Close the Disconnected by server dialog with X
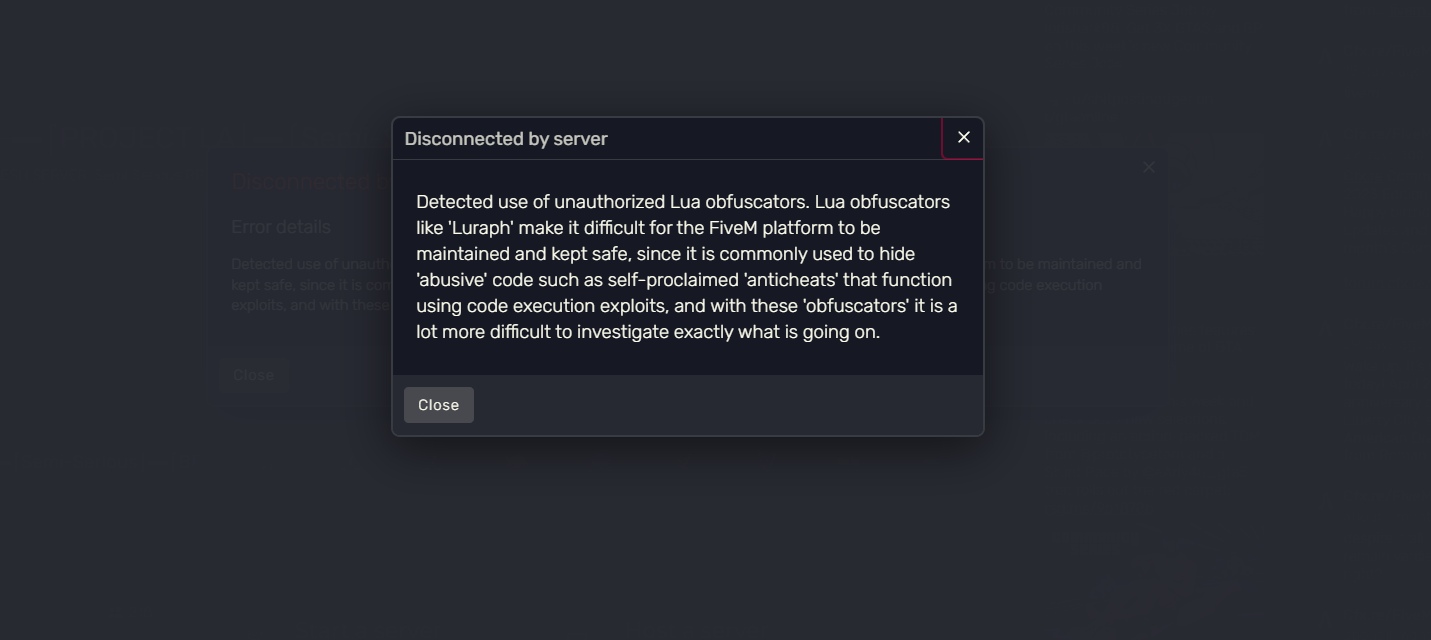Screen dimensions: 1431x640 point(963,138)
